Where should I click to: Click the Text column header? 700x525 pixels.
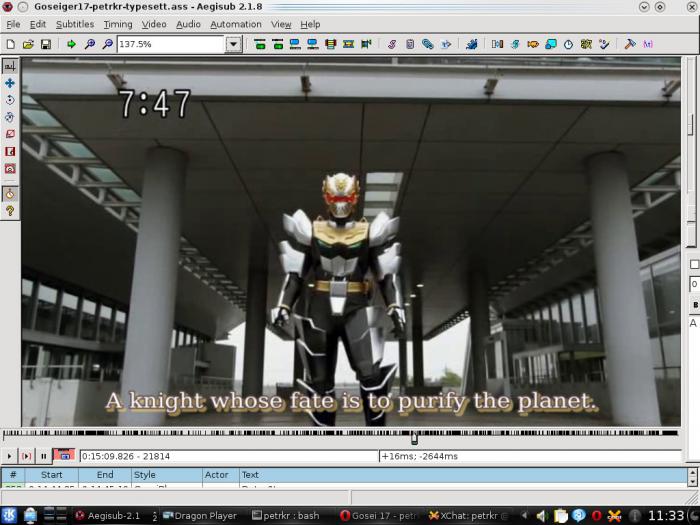pyautogui.click(x=463, y=475)
